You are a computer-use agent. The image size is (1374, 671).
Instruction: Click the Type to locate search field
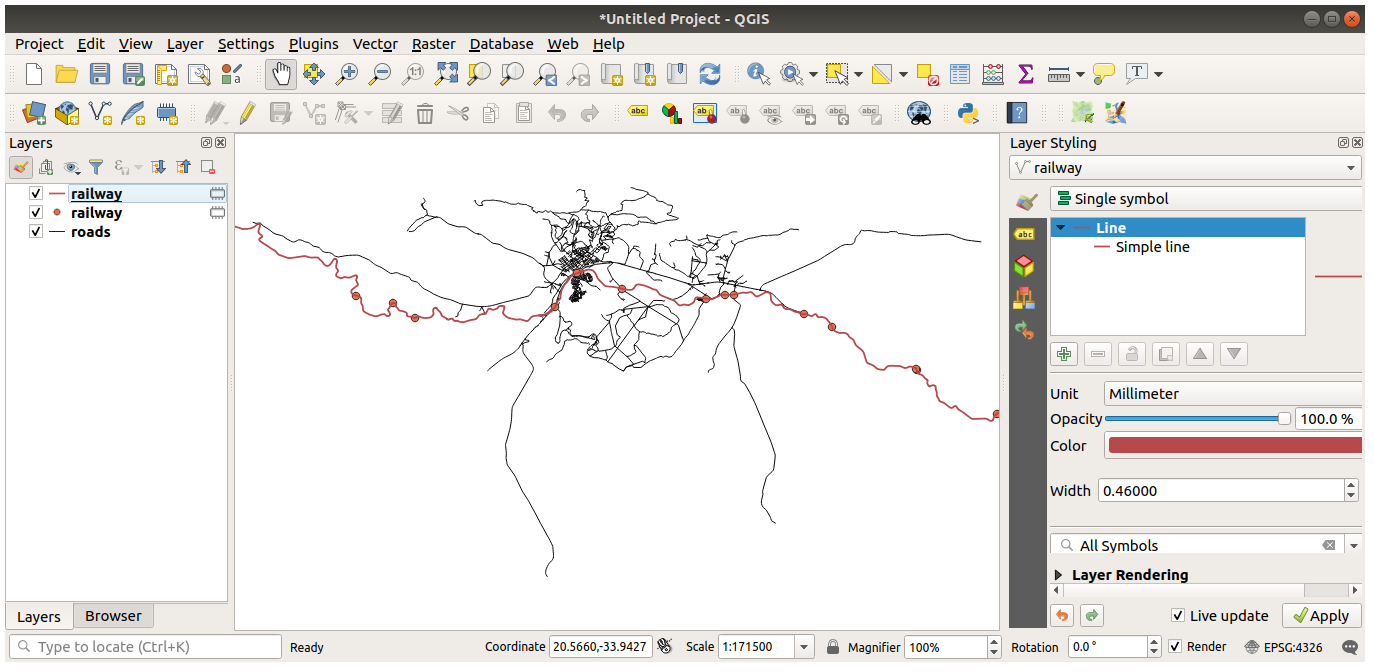[x=146, y=647]
